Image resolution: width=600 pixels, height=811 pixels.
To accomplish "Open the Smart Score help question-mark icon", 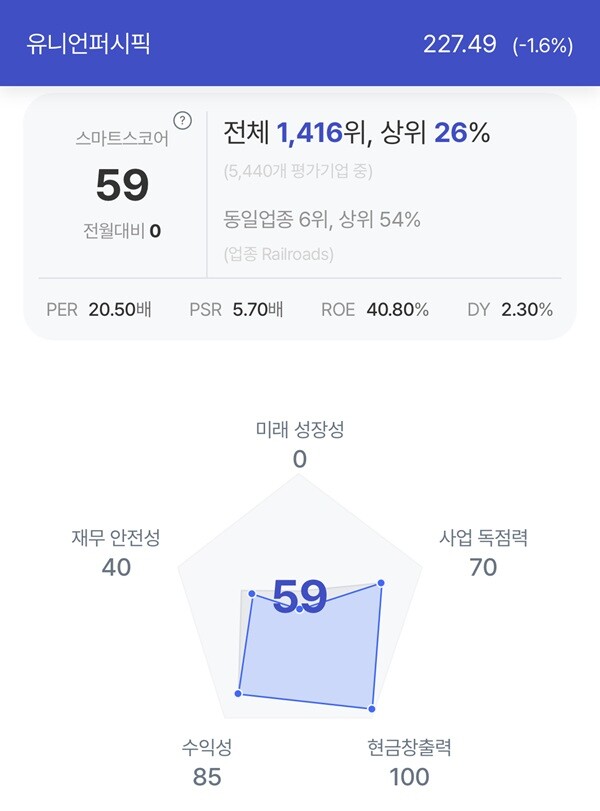I will tap(182, 121).
